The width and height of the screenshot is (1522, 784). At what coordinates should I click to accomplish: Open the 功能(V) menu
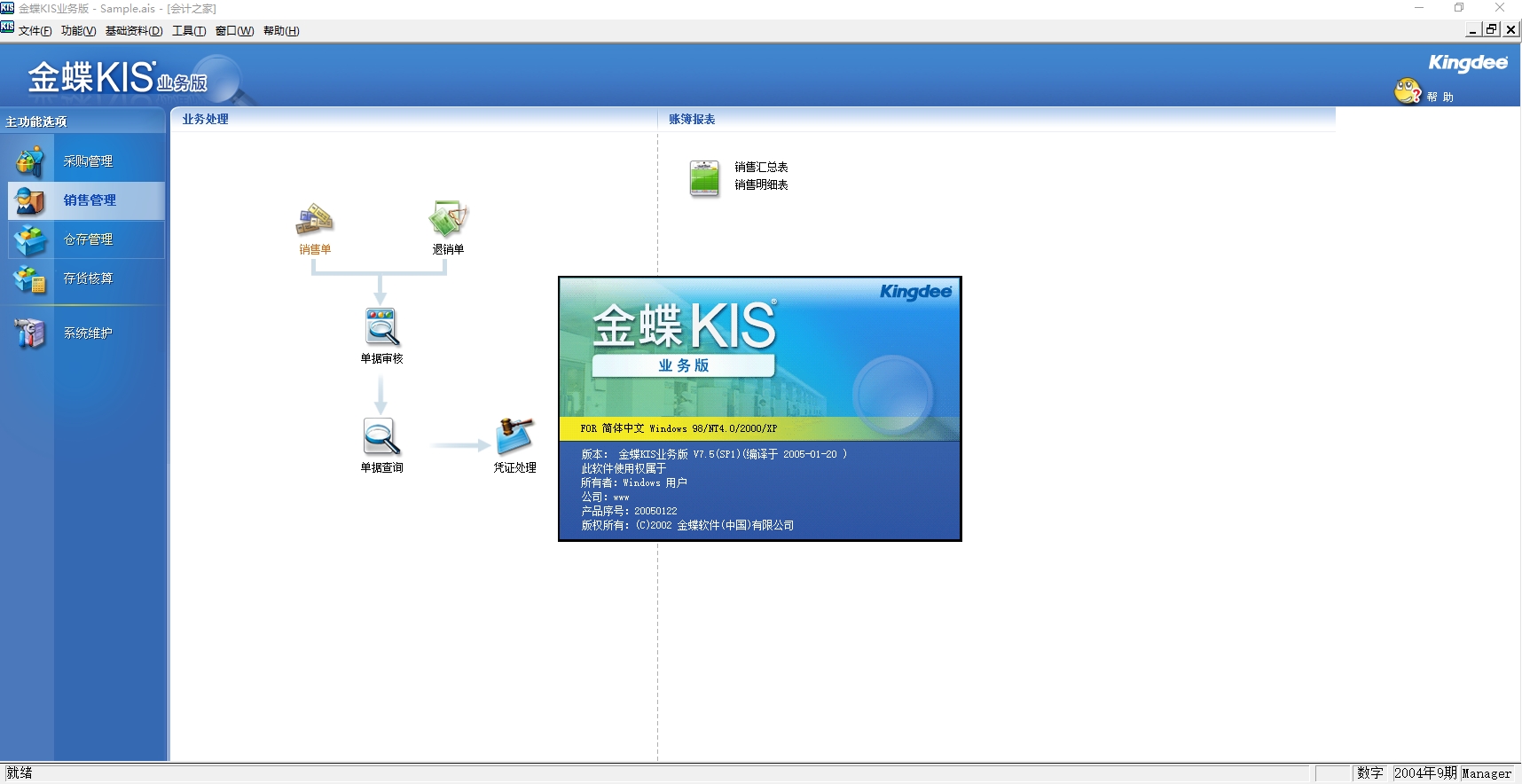click(x=78, y=31)
